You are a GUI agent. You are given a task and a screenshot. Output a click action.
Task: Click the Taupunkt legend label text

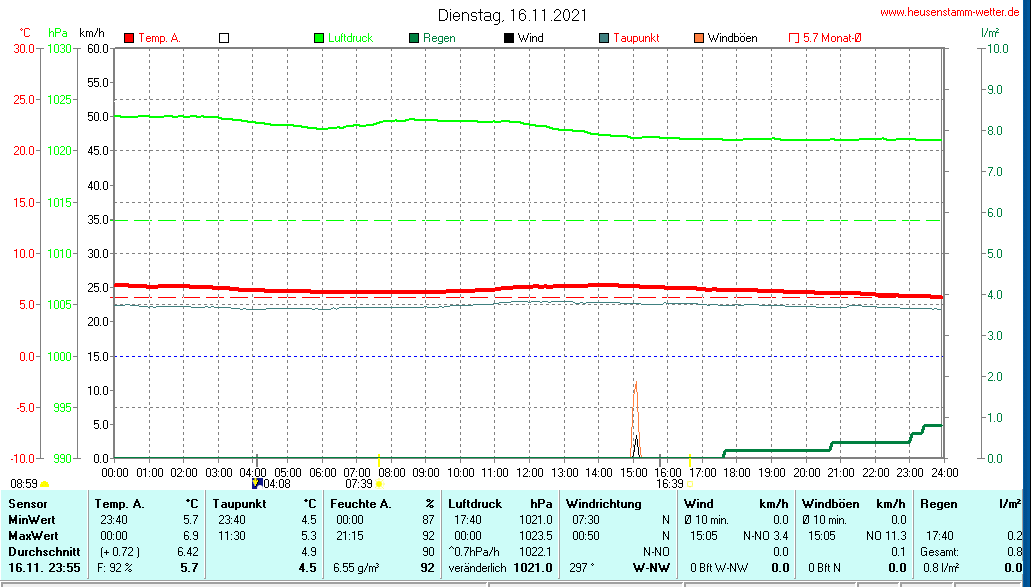pos(636,38)
